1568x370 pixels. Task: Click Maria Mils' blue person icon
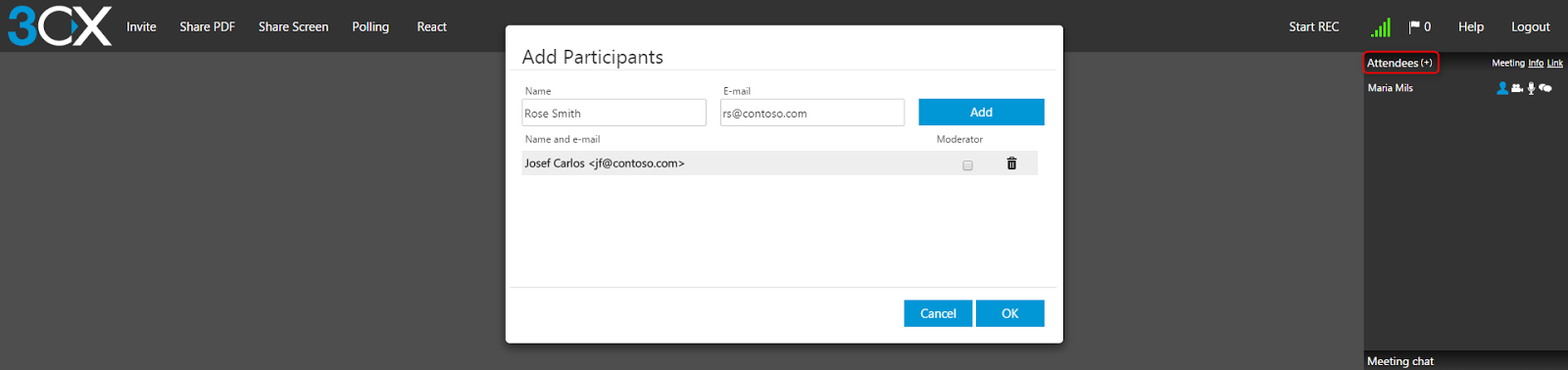coord(1502,88)
